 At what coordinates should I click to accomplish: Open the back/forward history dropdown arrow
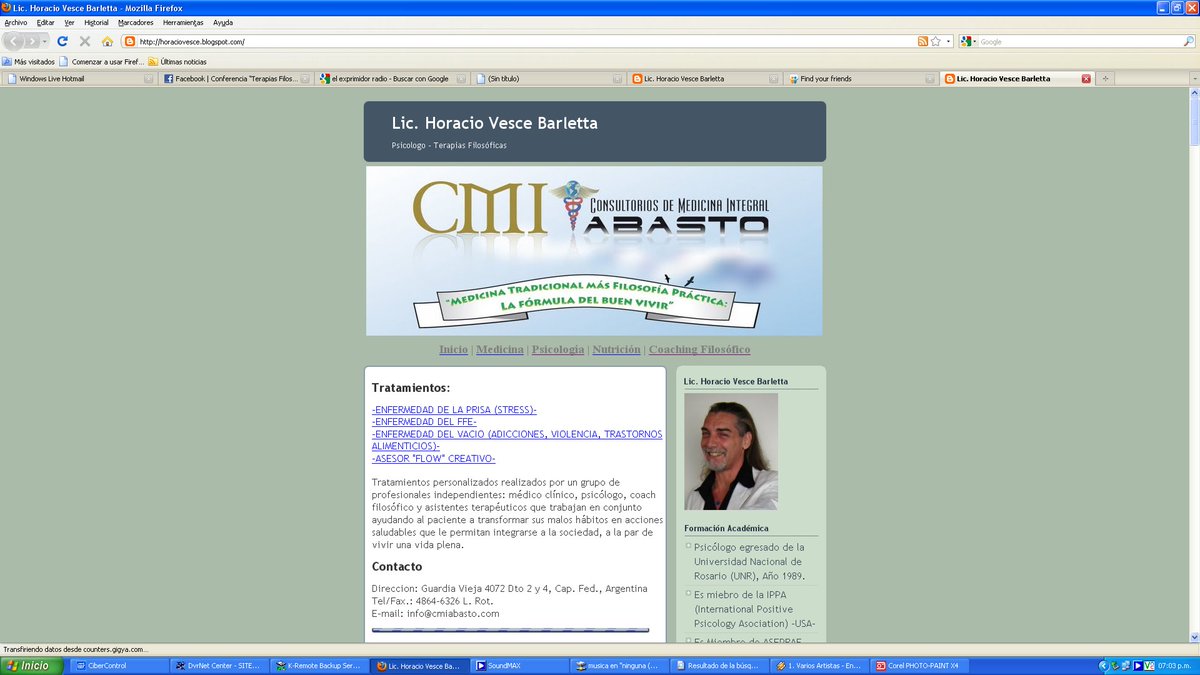[46, 41]
